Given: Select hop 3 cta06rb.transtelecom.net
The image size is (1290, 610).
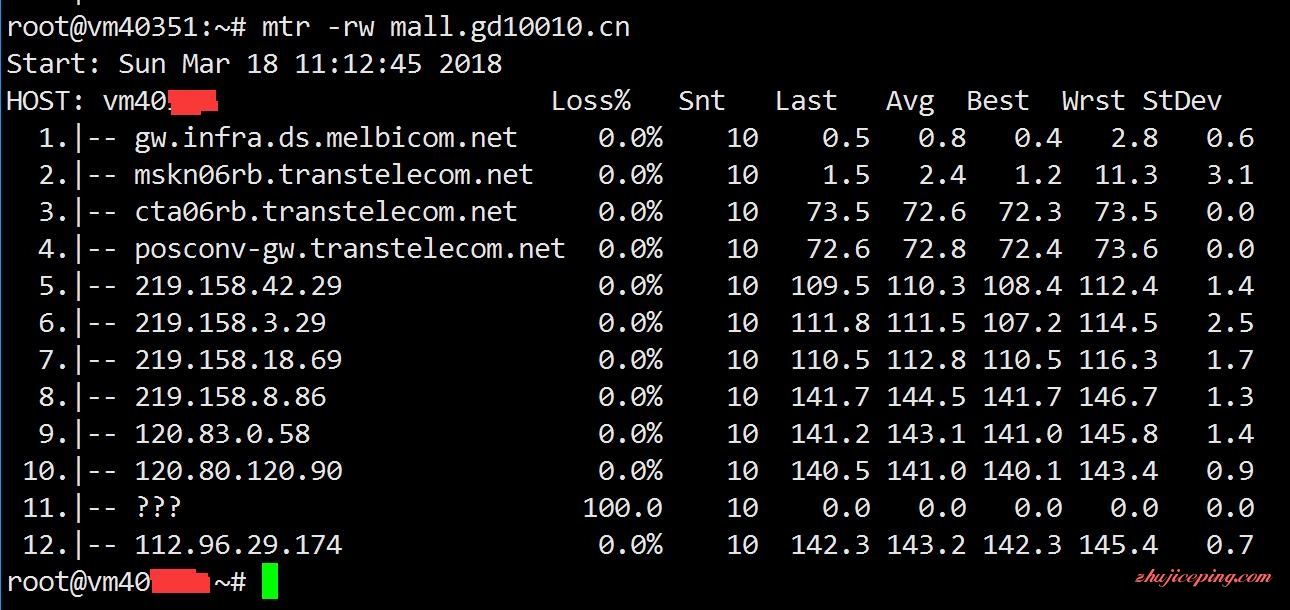Looking at the screenshot, I should 326,212.
